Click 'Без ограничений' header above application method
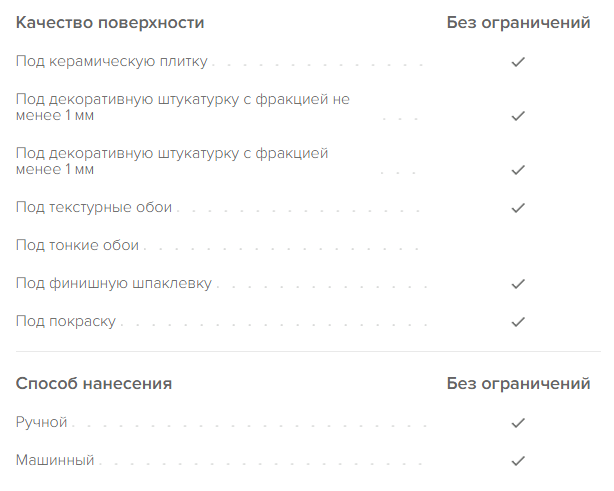 518,383
